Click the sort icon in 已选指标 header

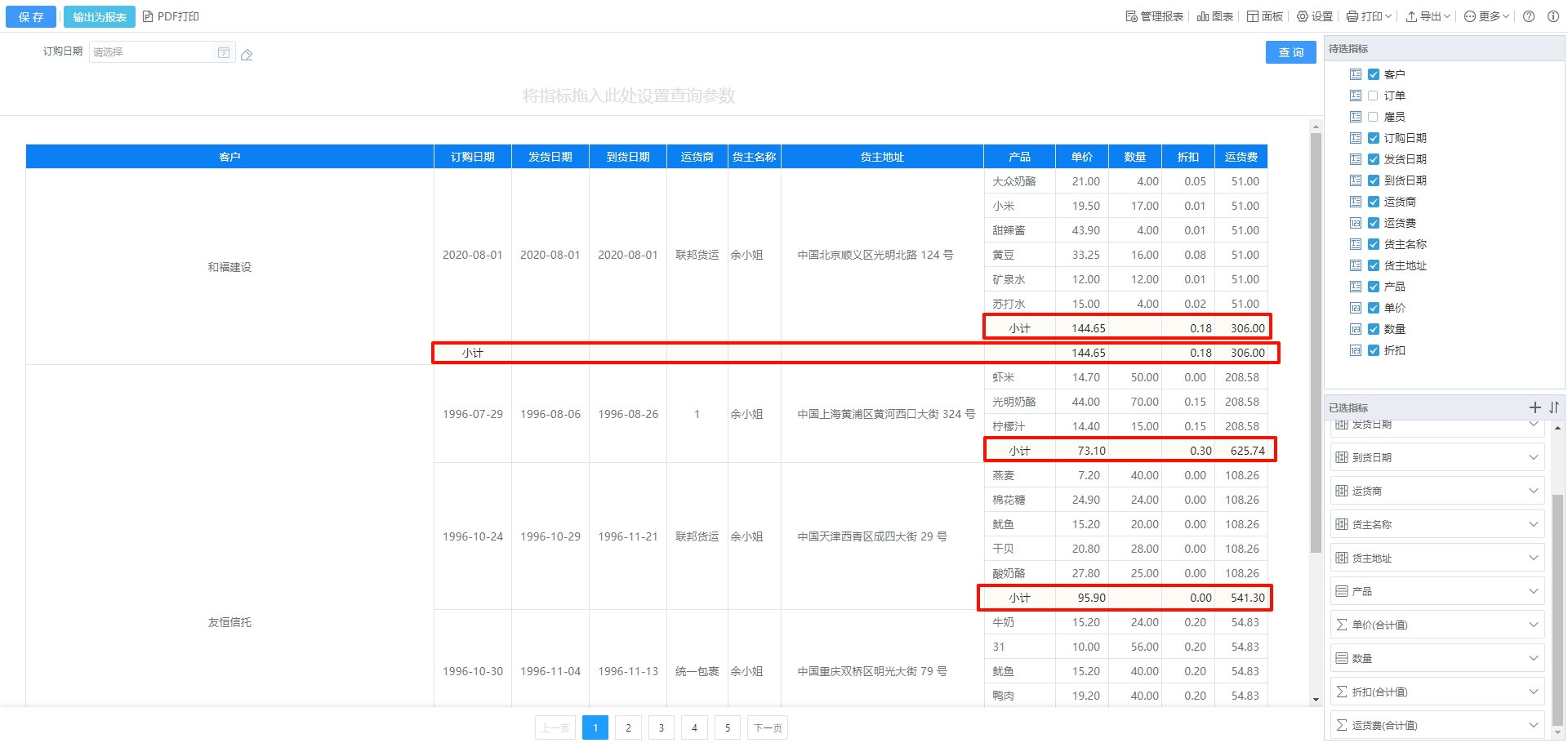tap(1553, 407)
